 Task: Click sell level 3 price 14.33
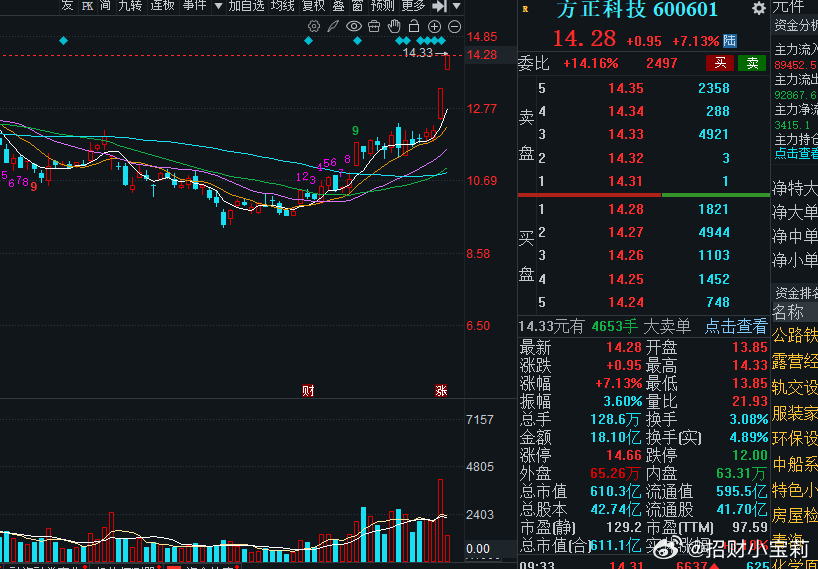click(625, 134)
